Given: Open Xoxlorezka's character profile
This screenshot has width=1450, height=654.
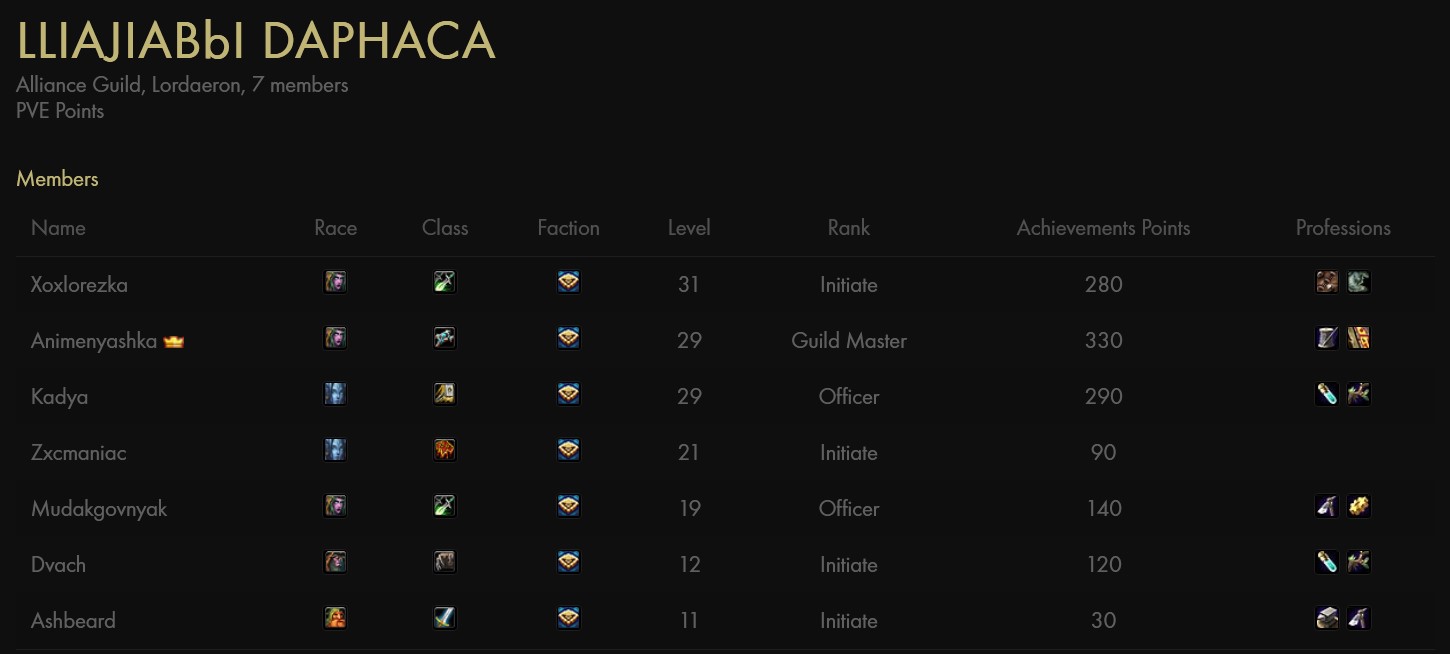Looking at the screenshot, I should 79,285.
